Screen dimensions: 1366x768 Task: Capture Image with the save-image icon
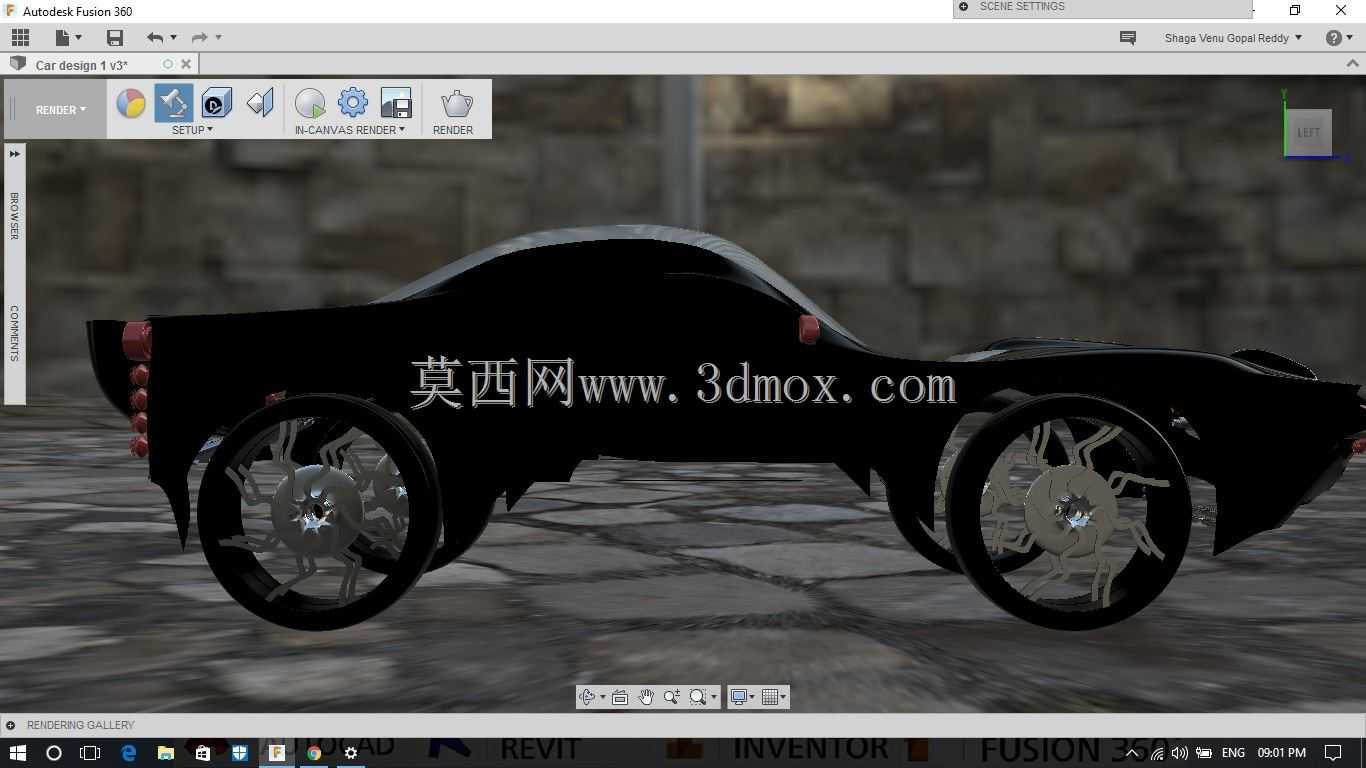396,103
